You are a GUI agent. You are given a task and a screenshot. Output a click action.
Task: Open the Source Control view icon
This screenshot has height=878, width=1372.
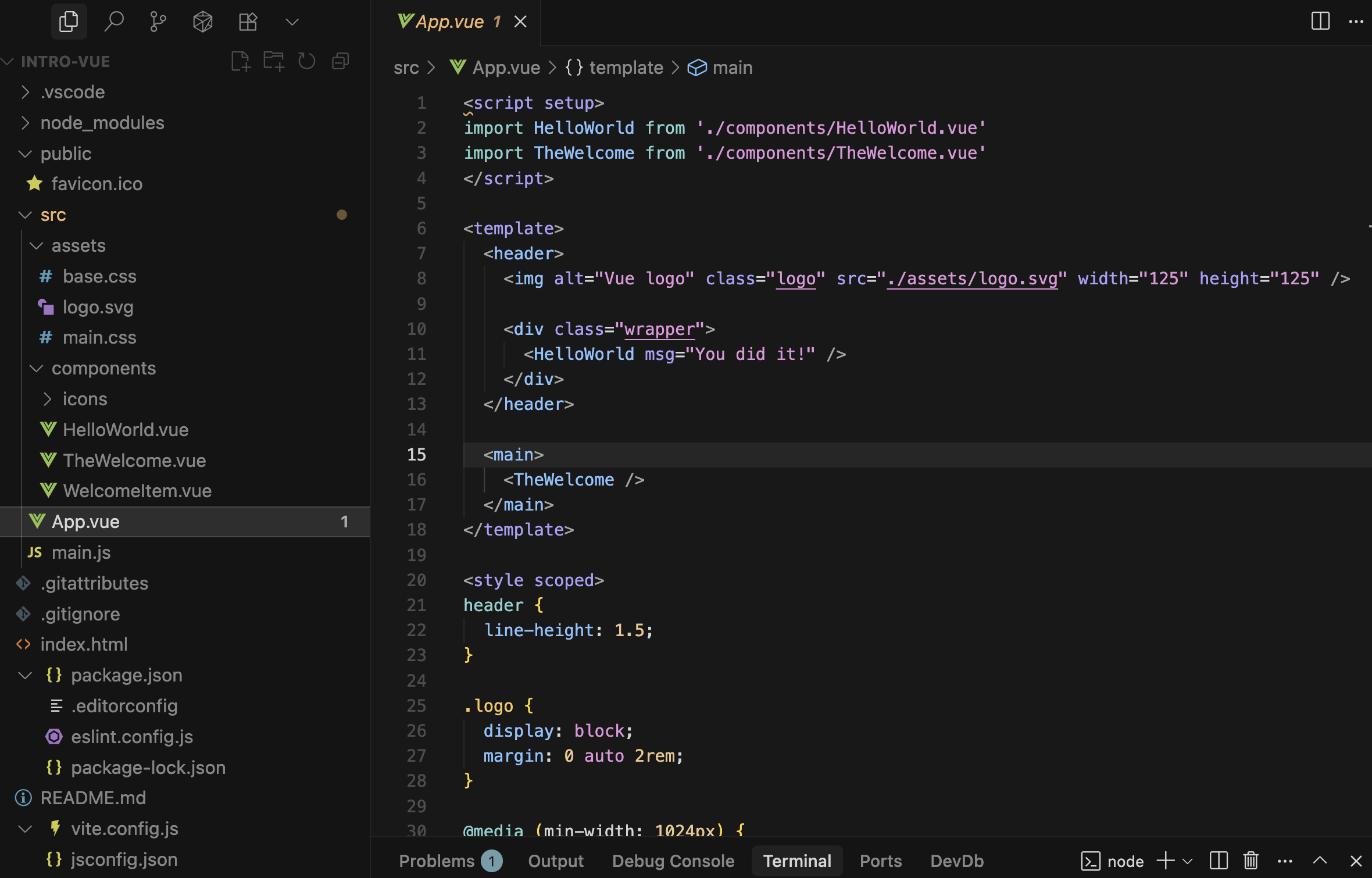click(x=158, y=22)
